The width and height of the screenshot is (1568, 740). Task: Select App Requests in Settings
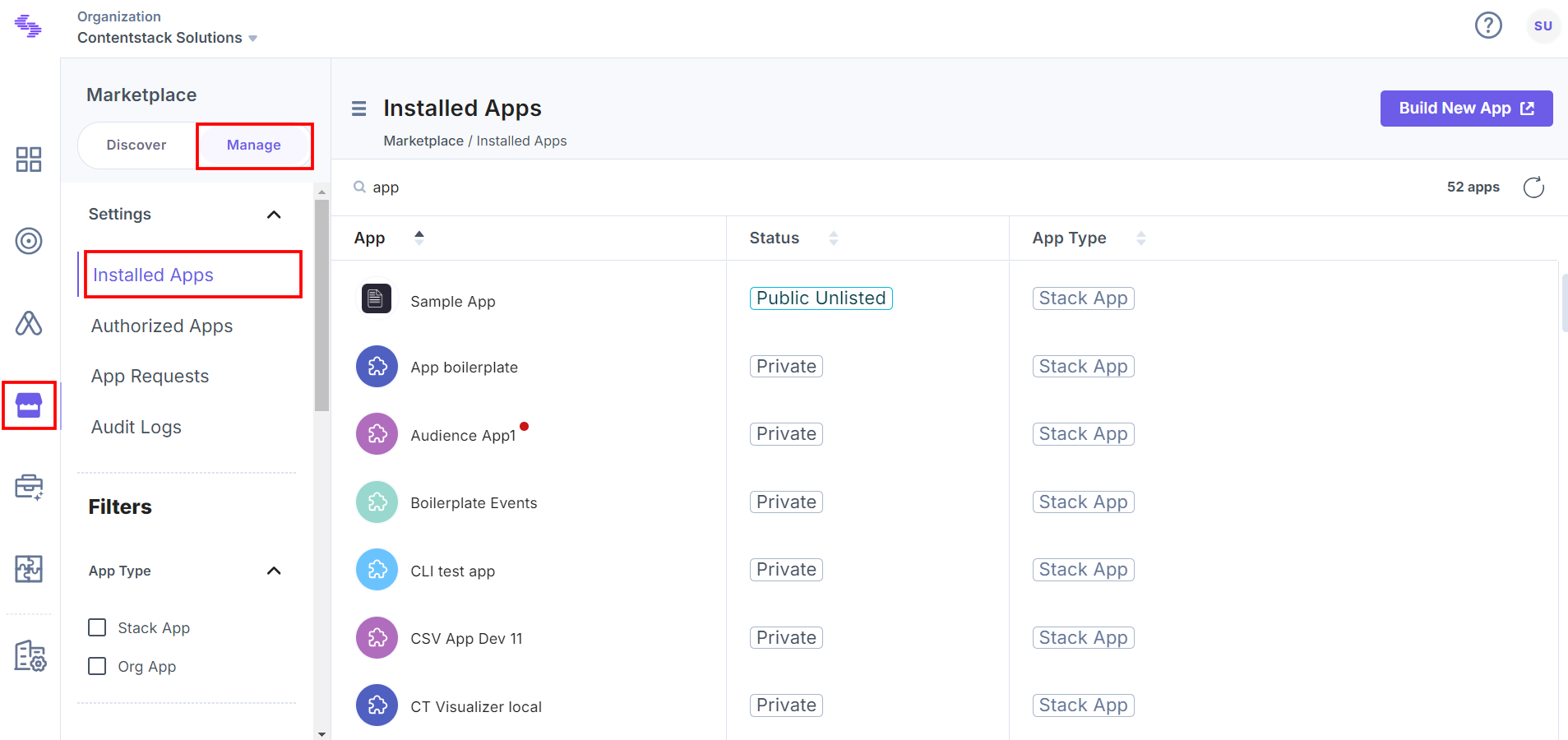click(x=150, y=376)
